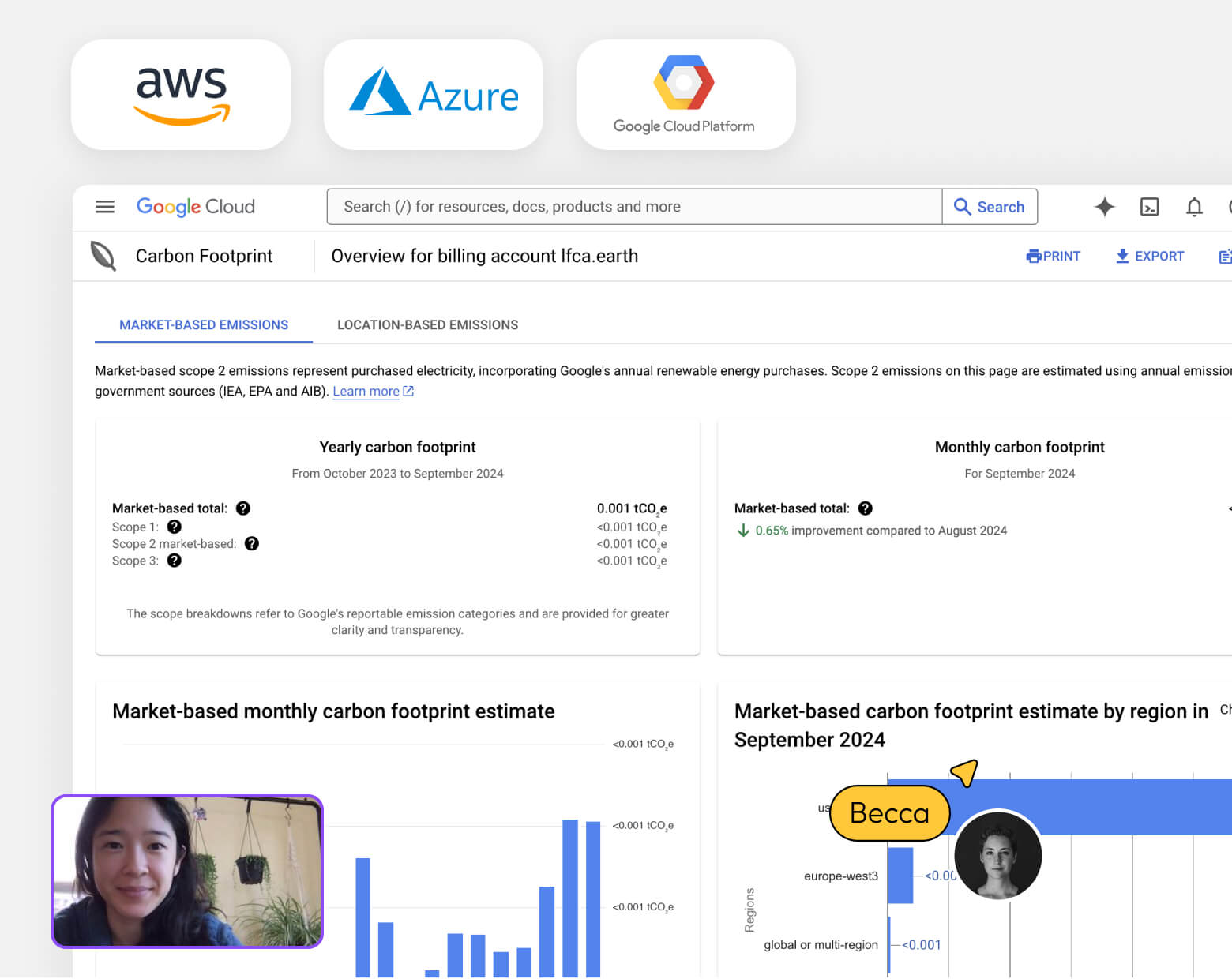Click the external link icon after Learn more
Screen dimensions: 1232x979
click(408, 391)
